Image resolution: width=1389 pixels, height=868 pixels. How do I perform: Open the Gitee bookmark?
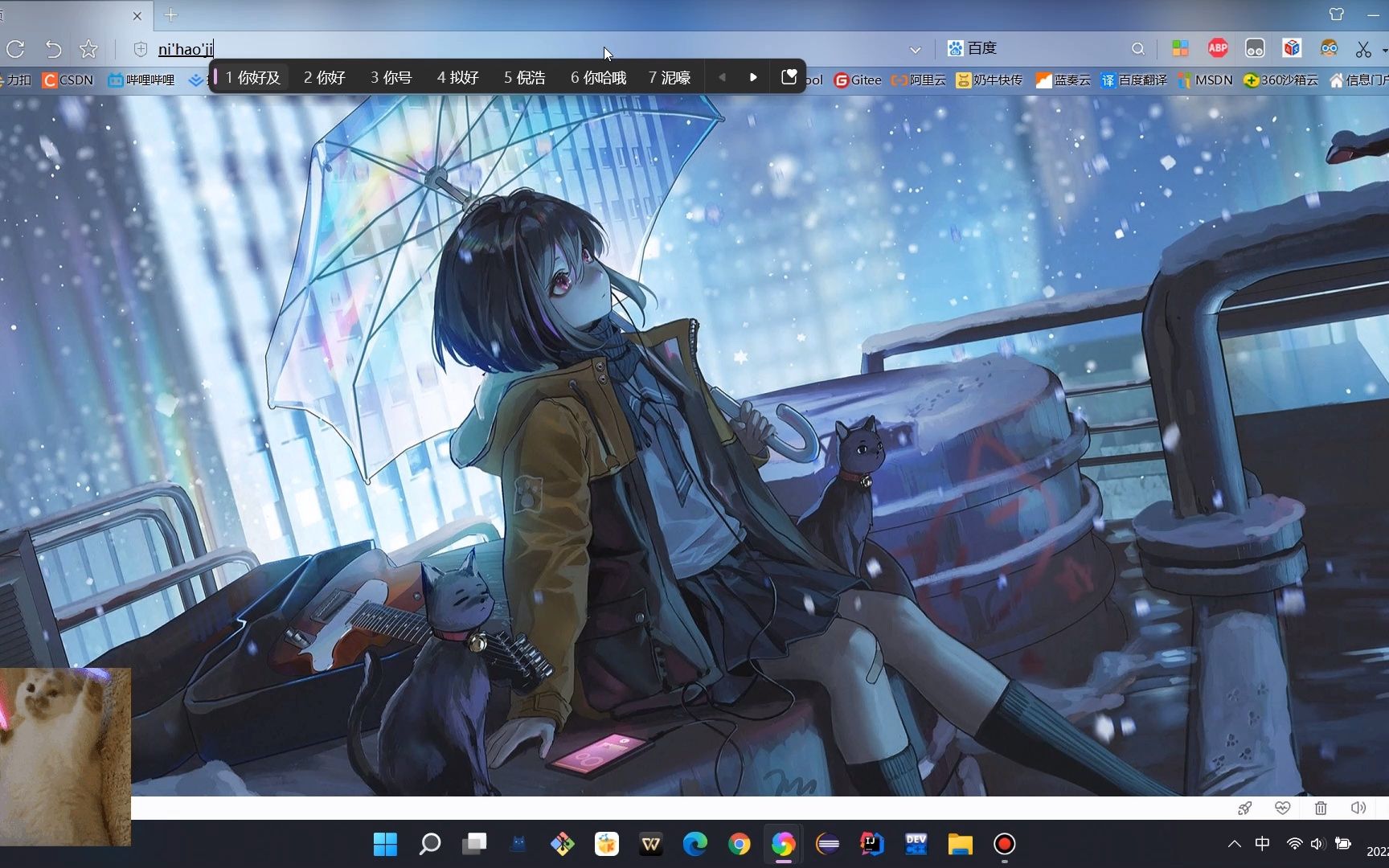click(858, 80)
